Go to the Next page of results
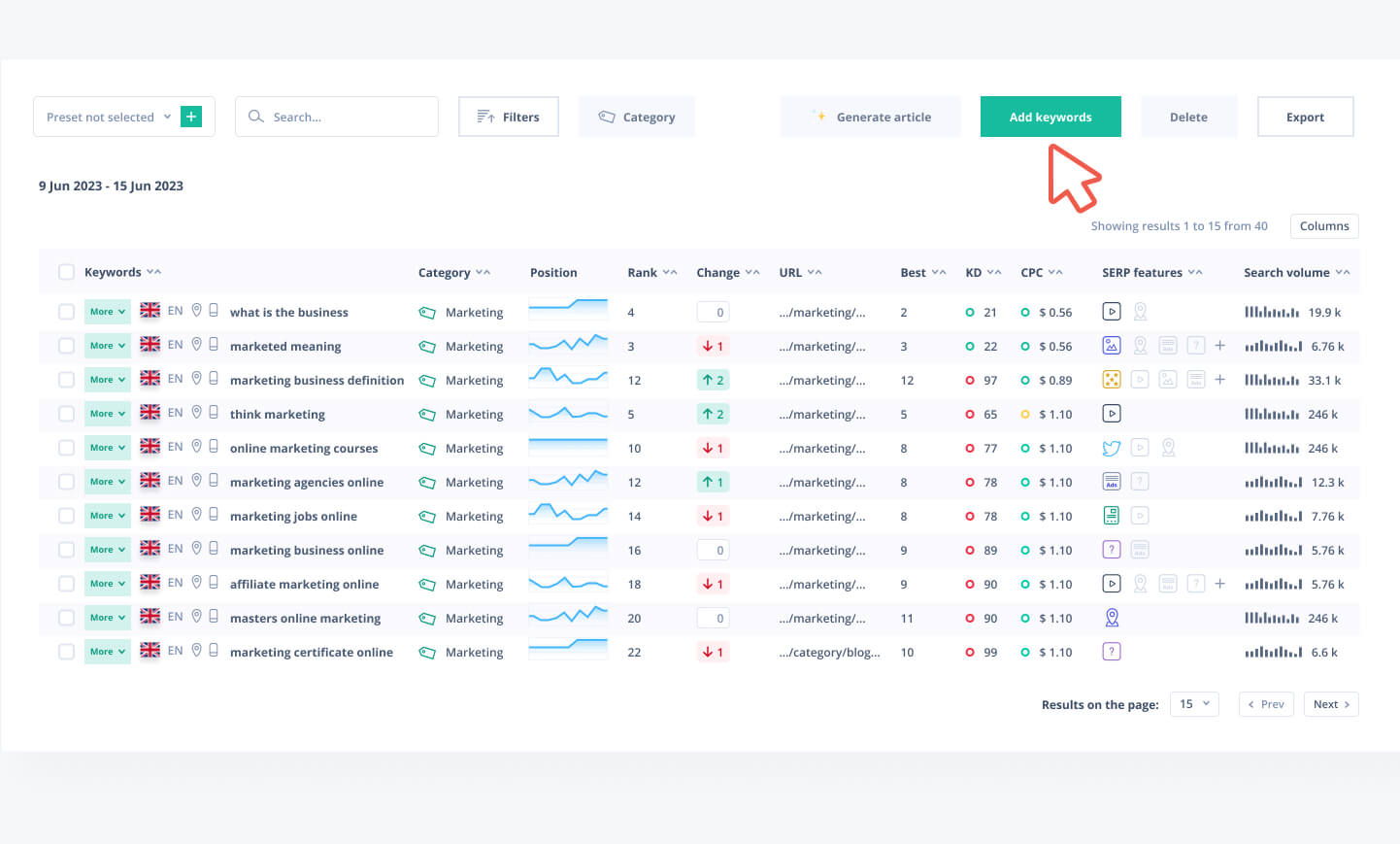The image size is (1400, 844). pos(1330,704)
